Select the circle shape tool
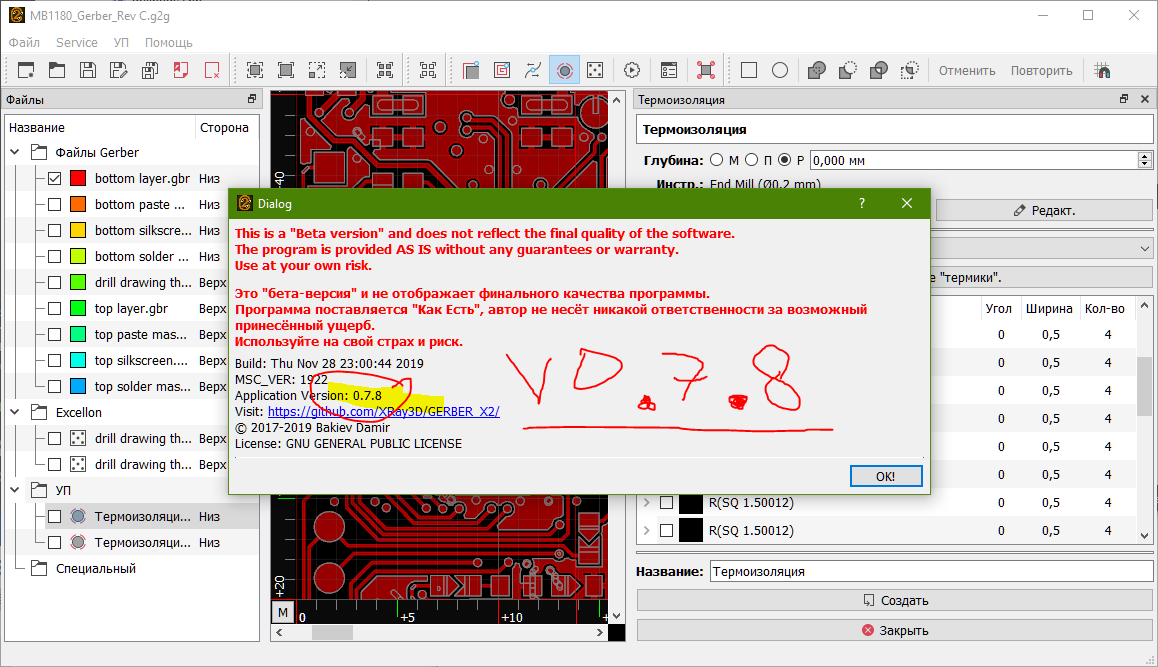Screen dimensions: 1158x667 click(x=780, y=70)
